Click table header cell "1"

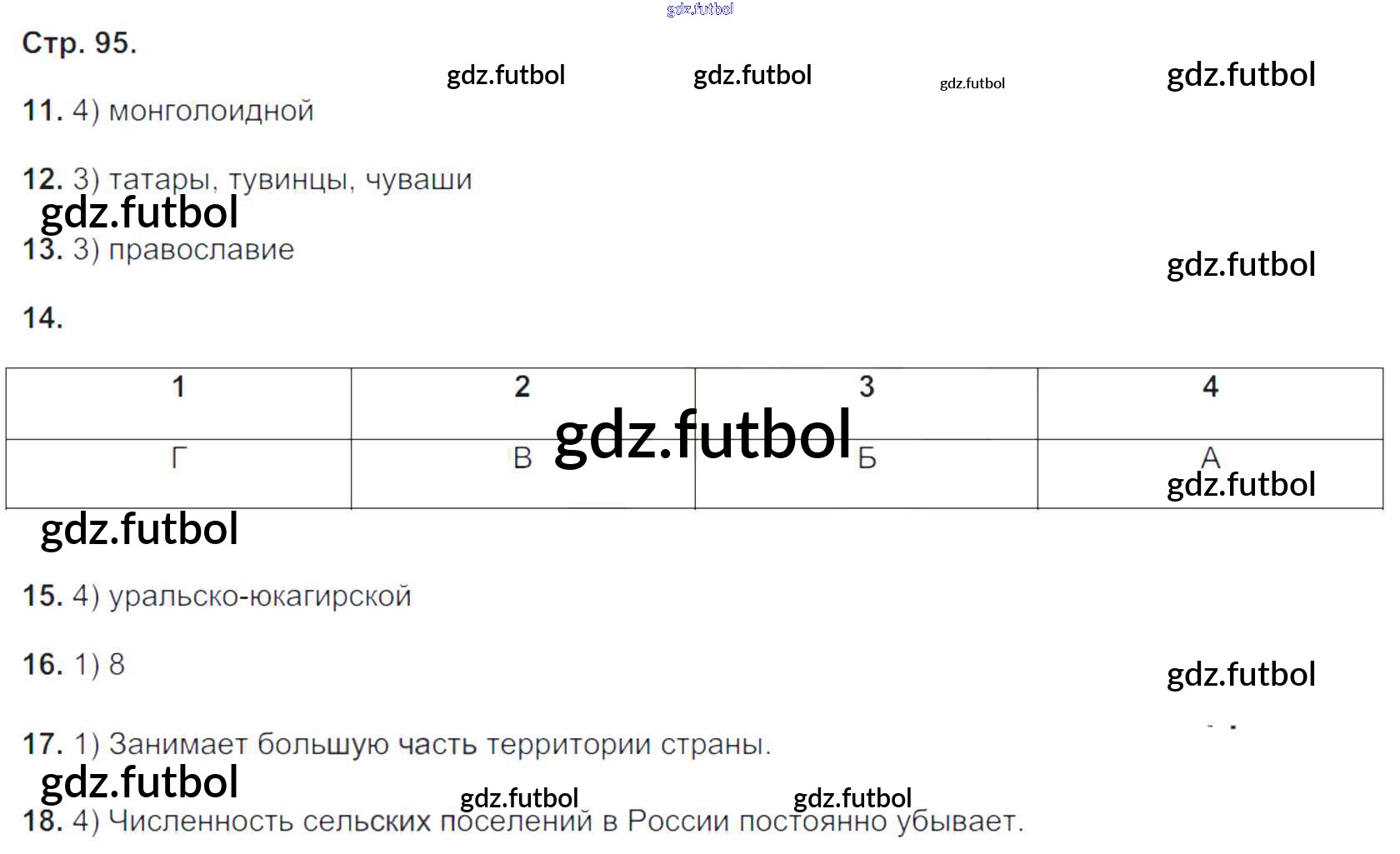click(x=178, y=387)
